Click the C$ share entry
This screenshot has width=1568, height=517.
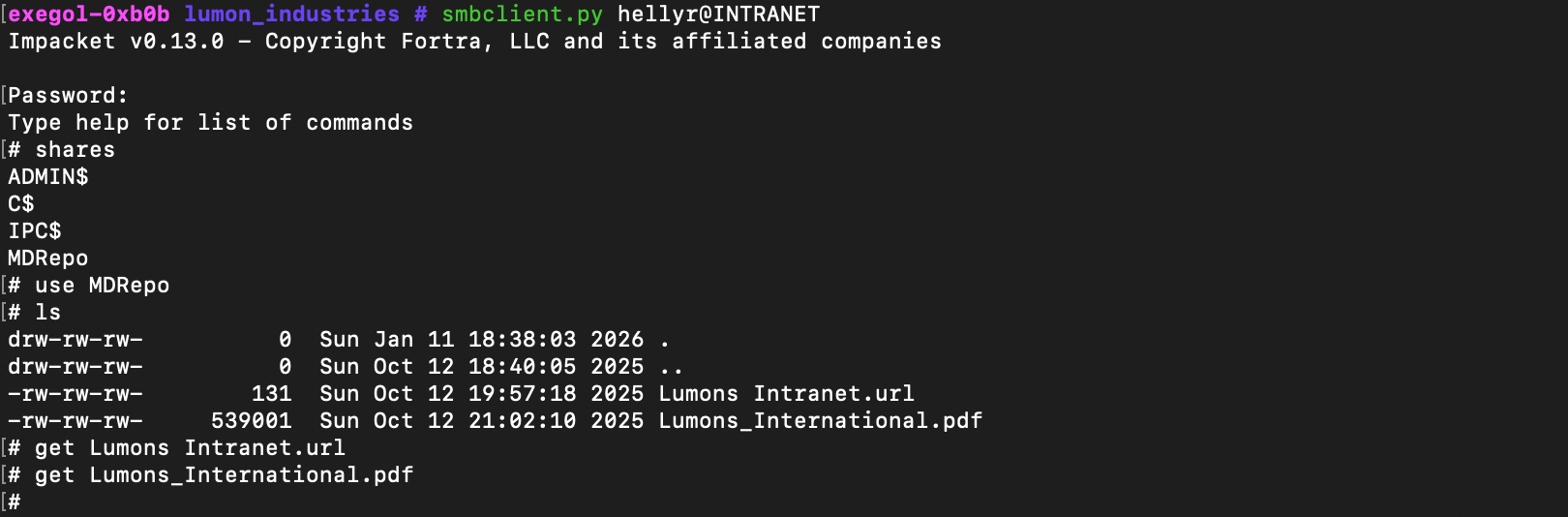coord(21,204)
